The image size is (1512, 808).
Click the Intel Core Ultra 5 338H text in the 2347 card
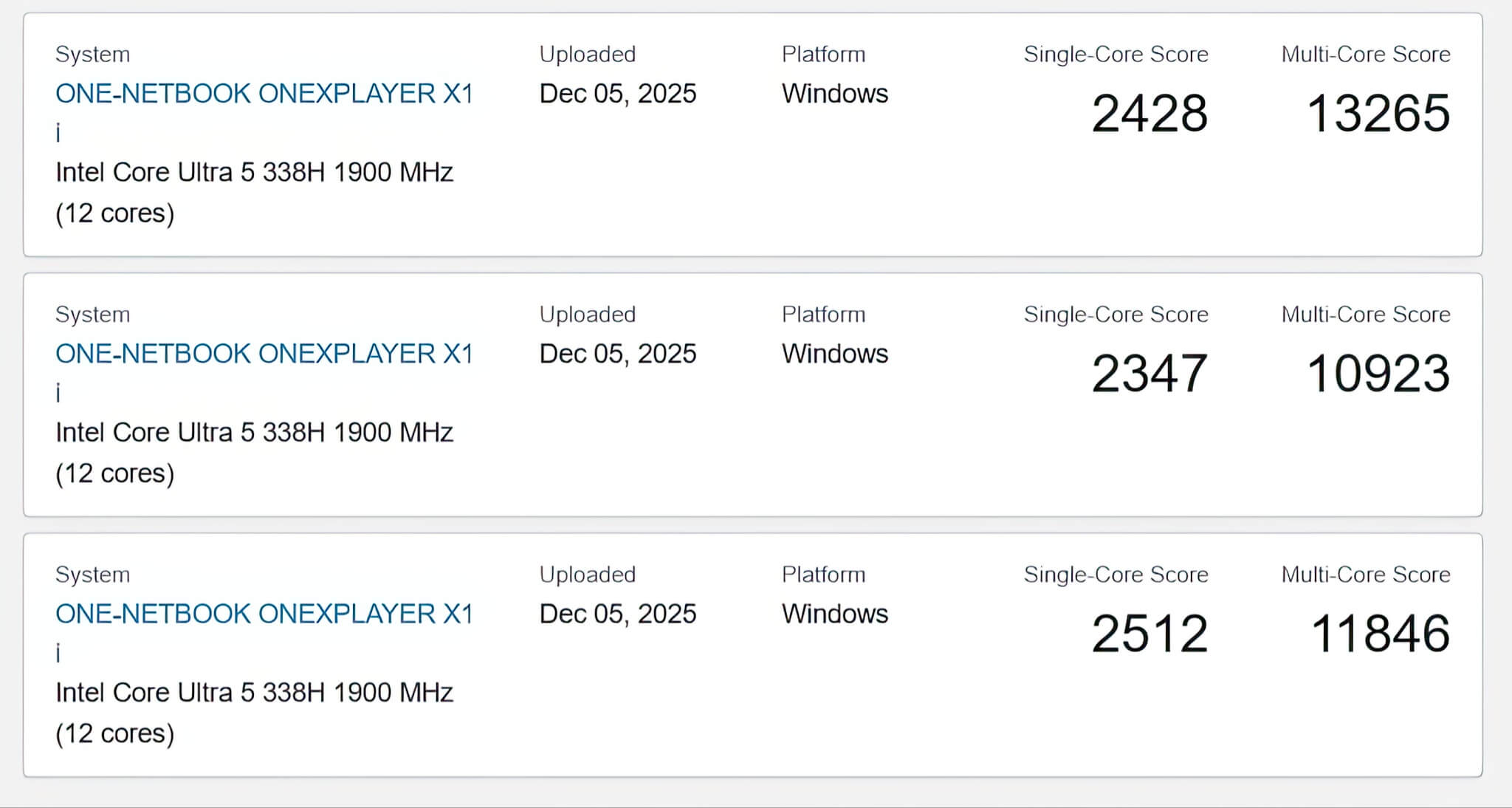click(254, 432)
